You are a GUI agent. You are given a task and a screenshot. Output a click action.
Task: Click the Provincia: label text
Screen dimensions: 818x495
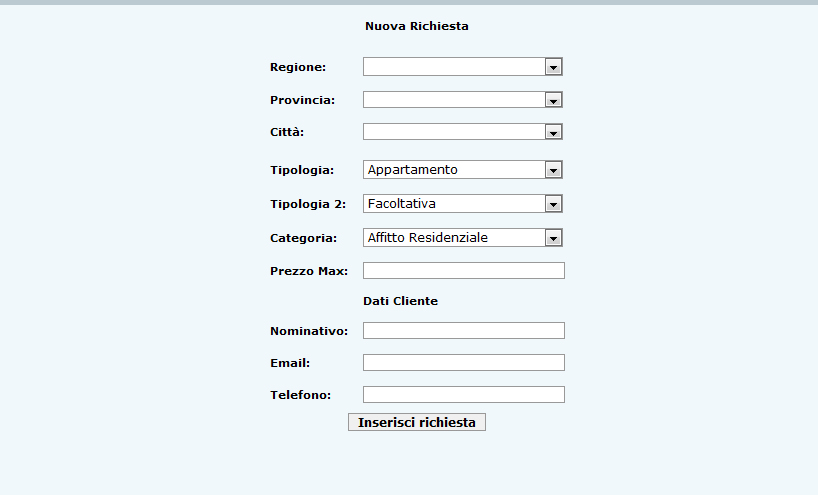pyautogui.click(x=303, y=100)
